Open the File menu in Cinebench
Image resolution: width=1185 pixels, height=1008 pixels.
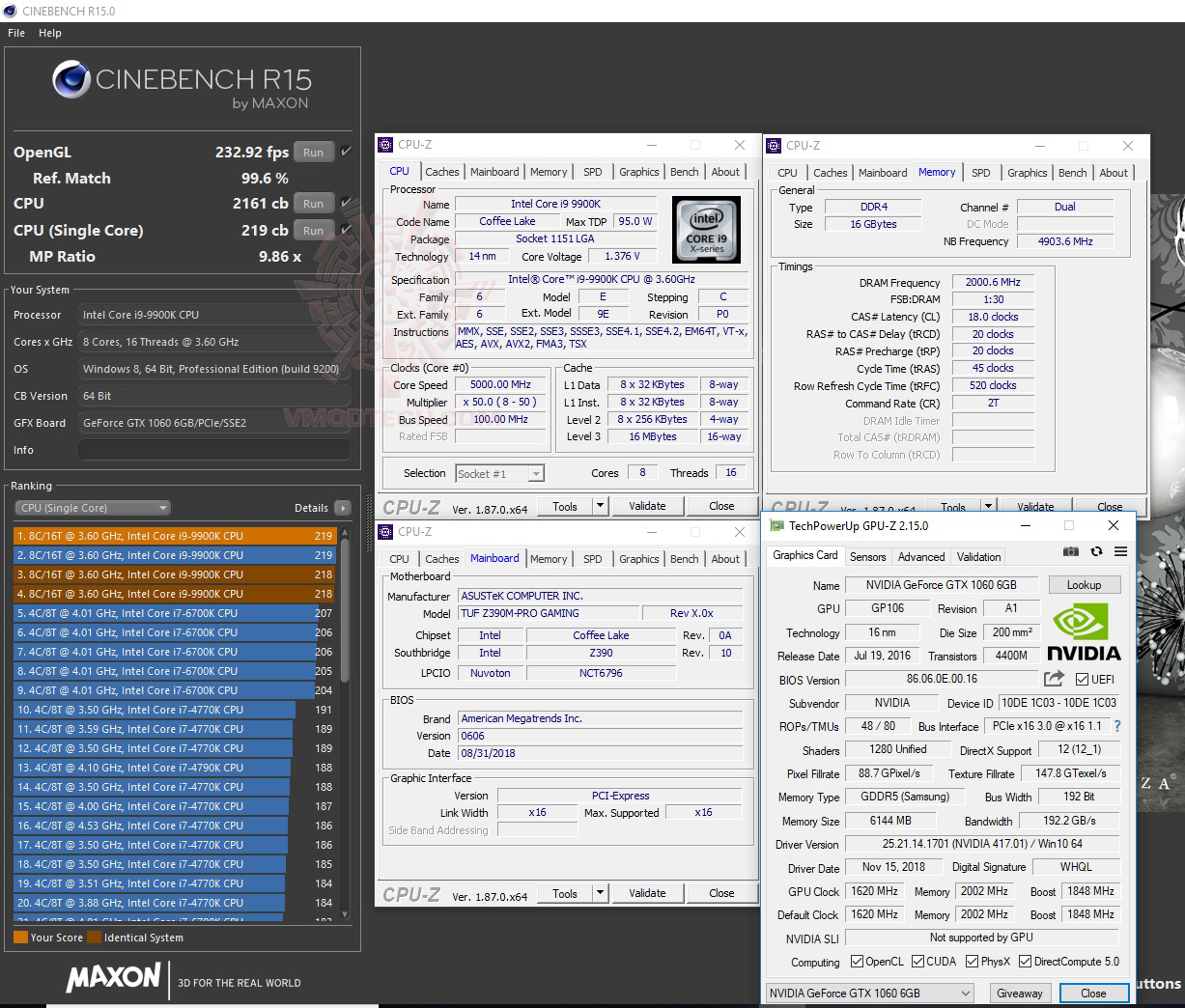pyautogui.click(x=15, y=32)
